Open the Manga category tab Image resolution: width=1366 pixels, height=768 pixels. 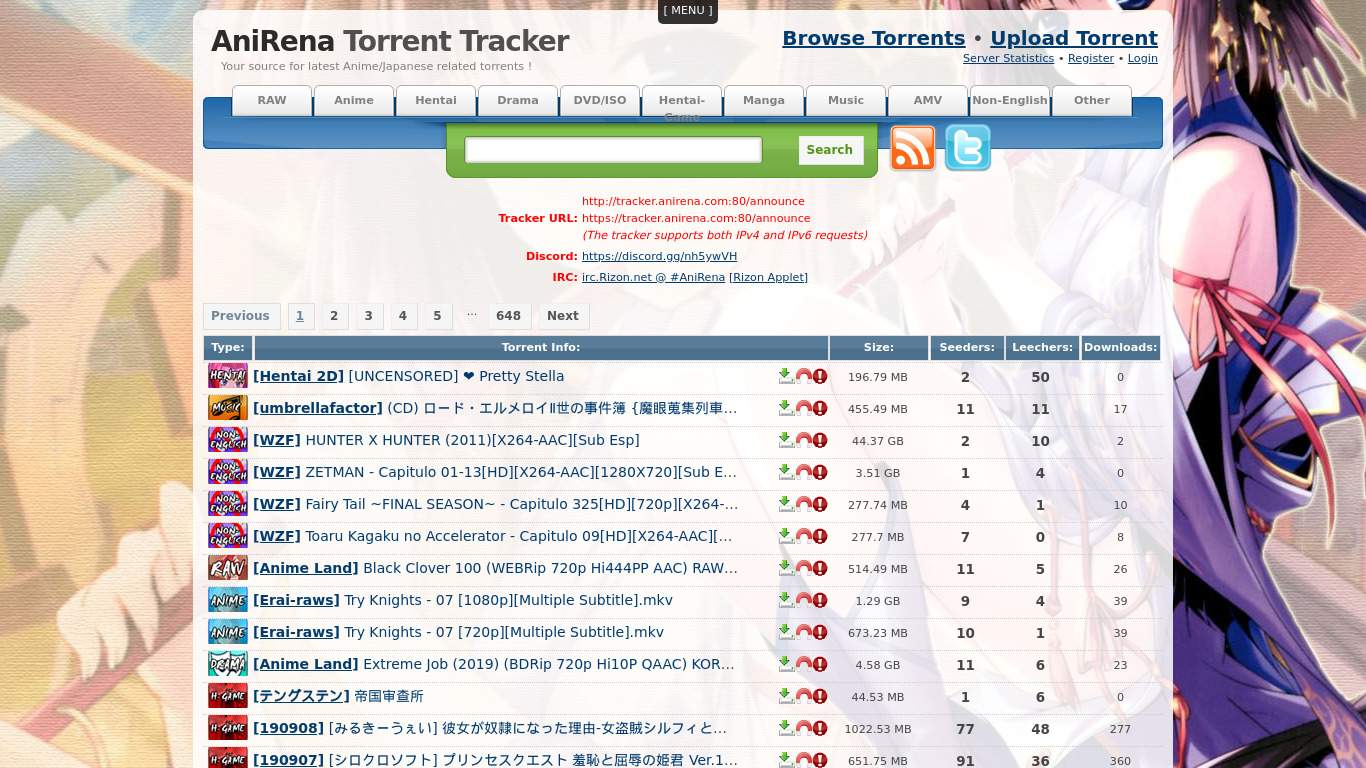pos(764,101)
